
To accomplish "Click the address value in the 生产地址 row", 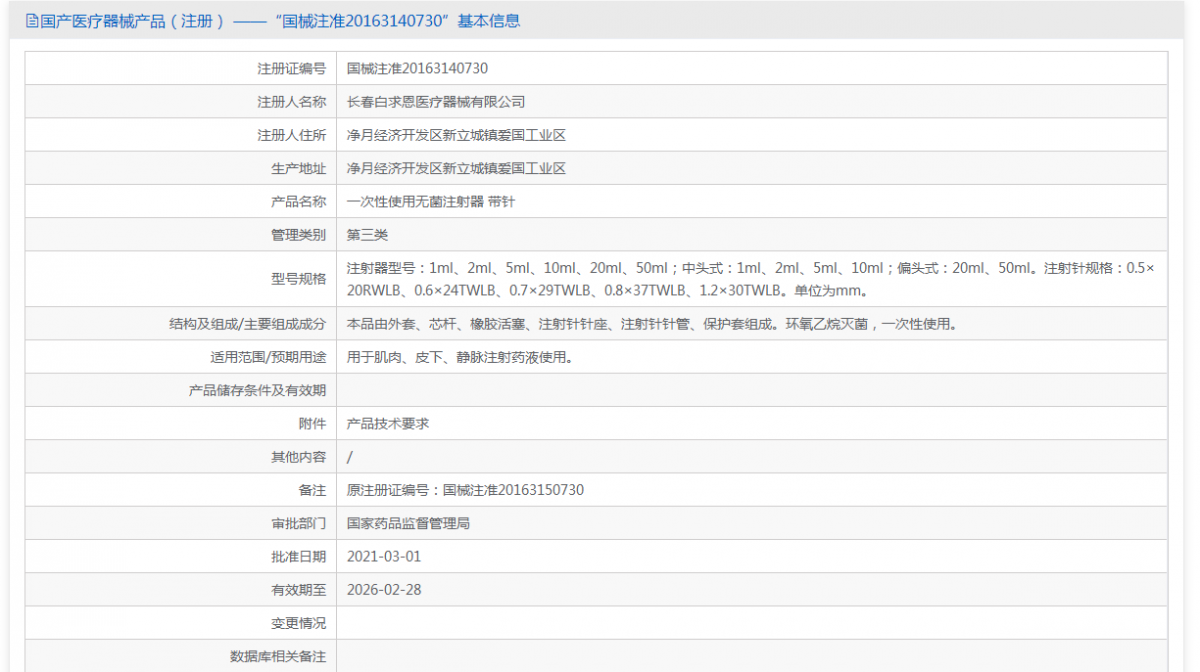I will (456, 168).
